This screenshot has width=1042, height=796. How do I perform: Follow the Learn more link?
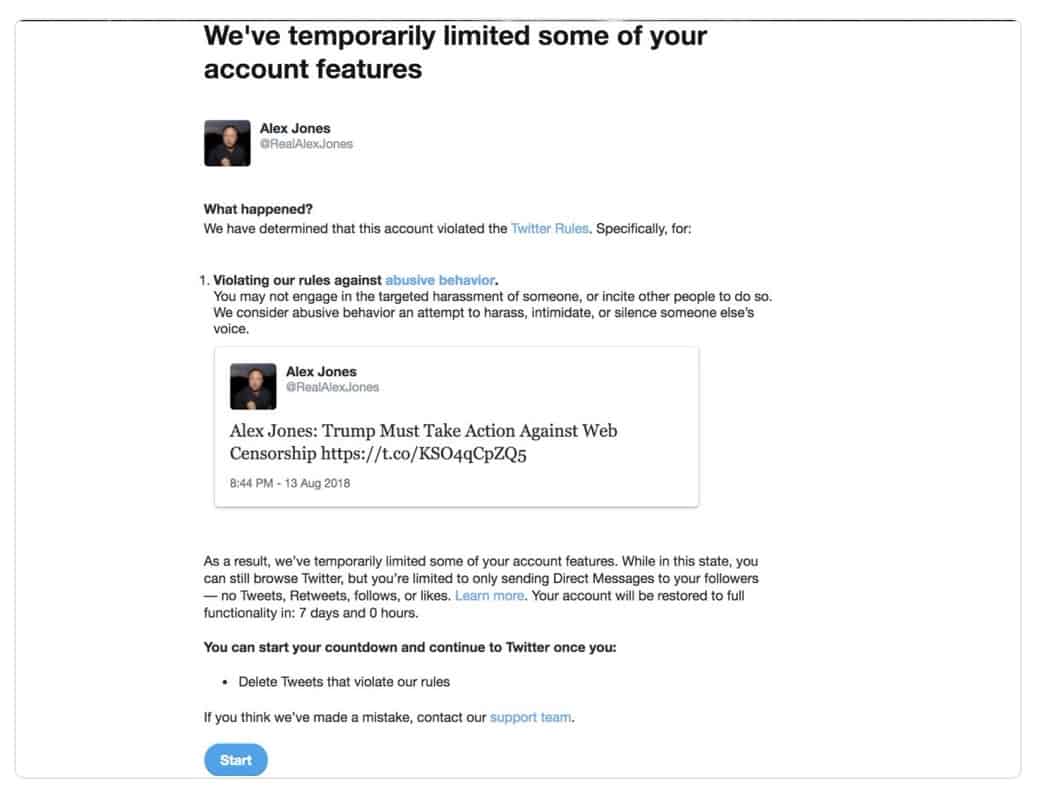[x=490, y=595]
